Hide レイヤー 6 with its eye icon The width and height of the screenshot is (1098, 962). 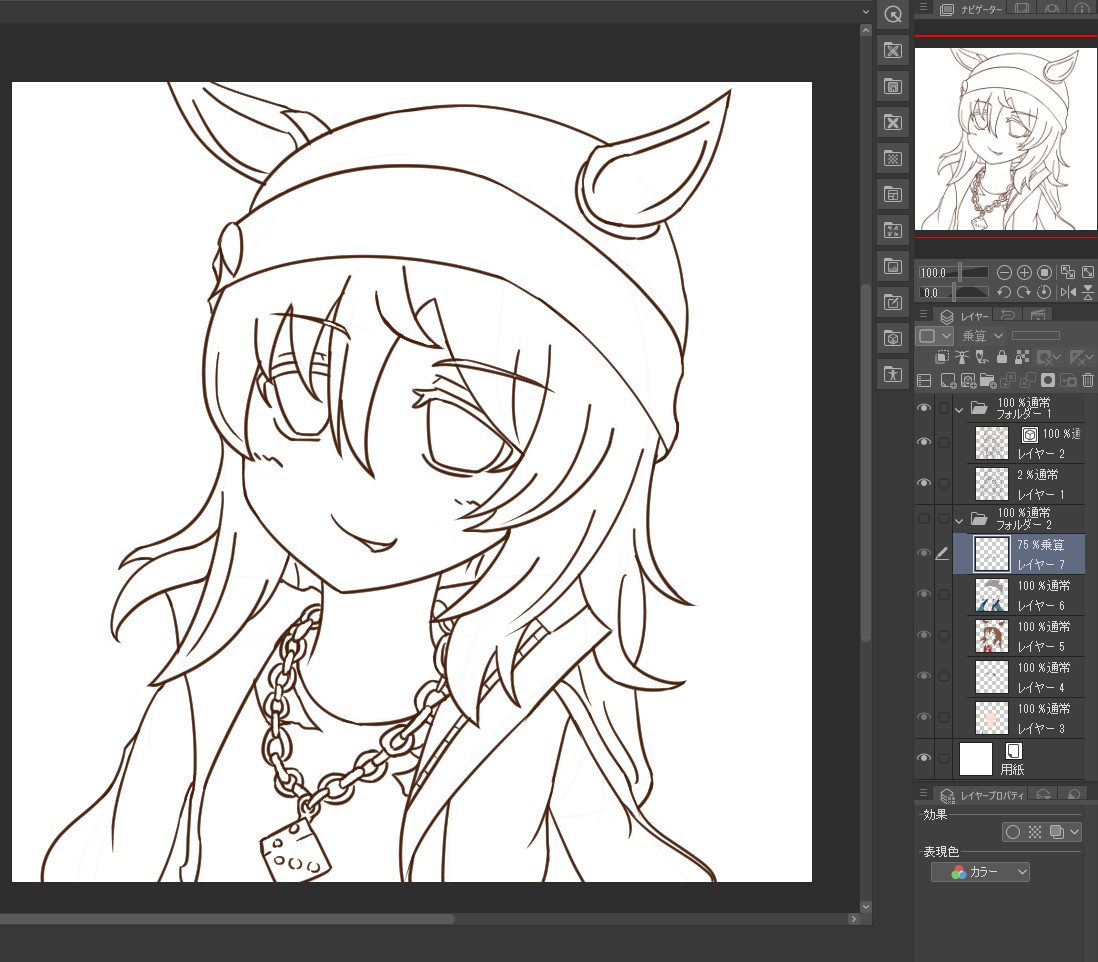click(x=924, y=594)
